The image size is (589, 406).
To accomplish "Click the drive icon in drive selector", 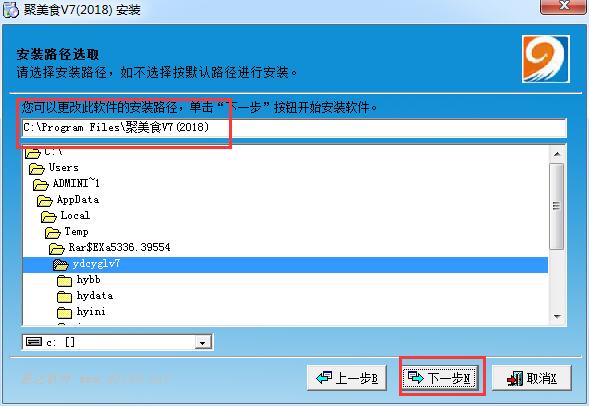I will [34, 342].
